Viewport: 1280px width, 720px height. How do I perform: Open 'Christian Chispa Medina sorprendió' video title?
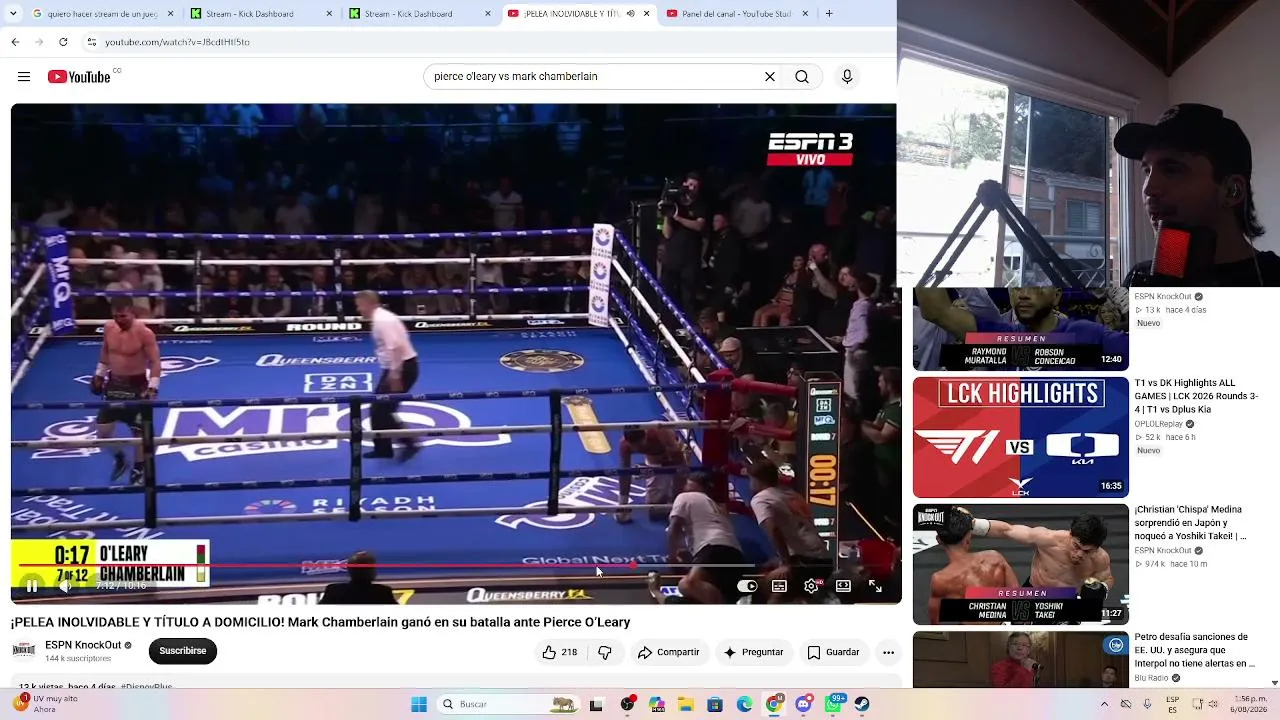[1190, 523]
